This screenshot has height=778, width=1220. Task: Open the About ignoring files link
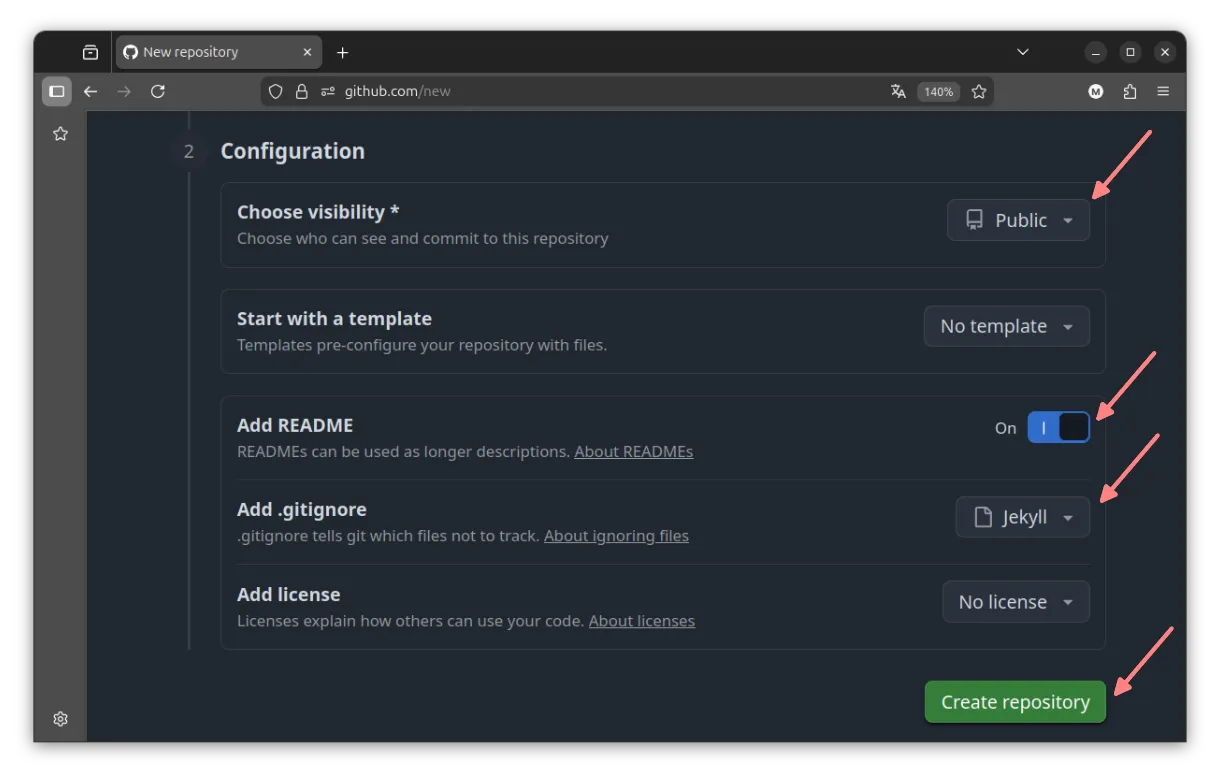(x=616, y=535)
